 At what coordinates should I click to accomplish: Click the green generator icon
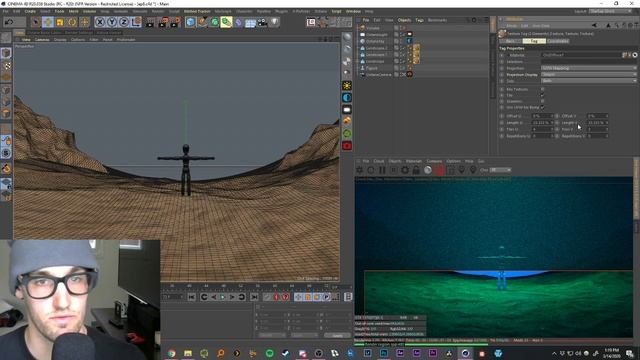pyautogui.click(x=215, y=22)
